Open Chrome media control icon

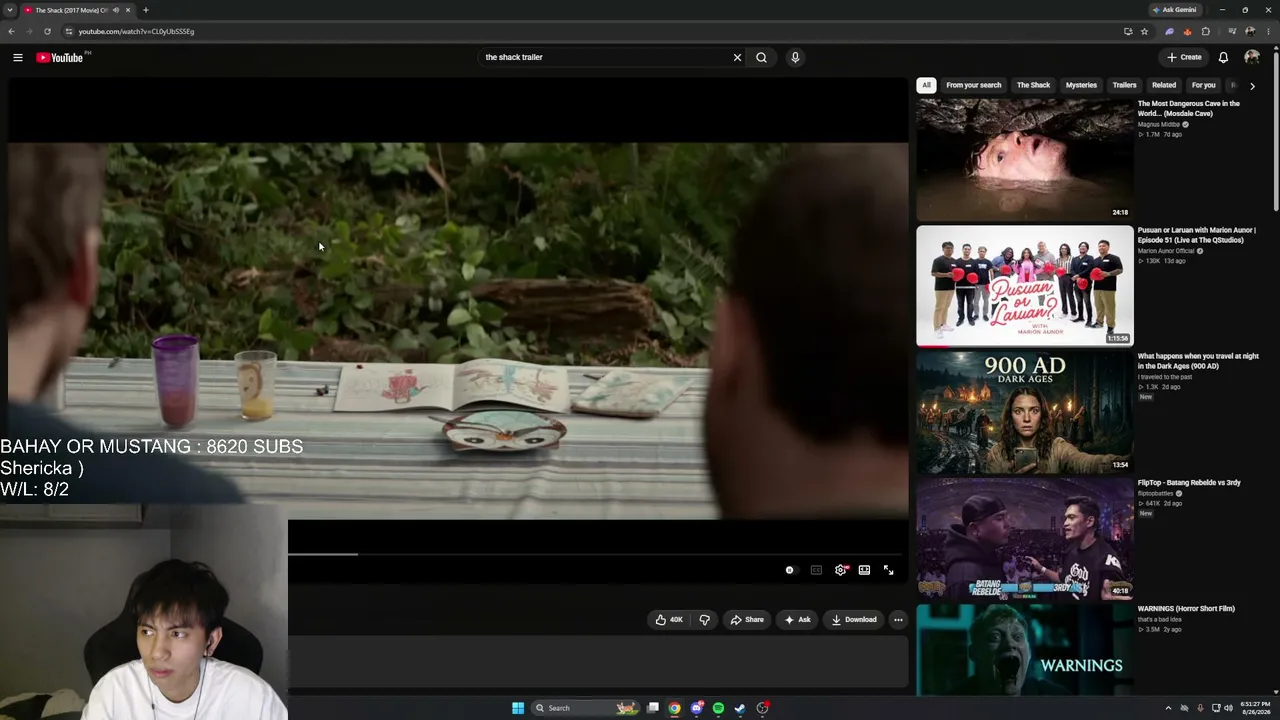1231,31
